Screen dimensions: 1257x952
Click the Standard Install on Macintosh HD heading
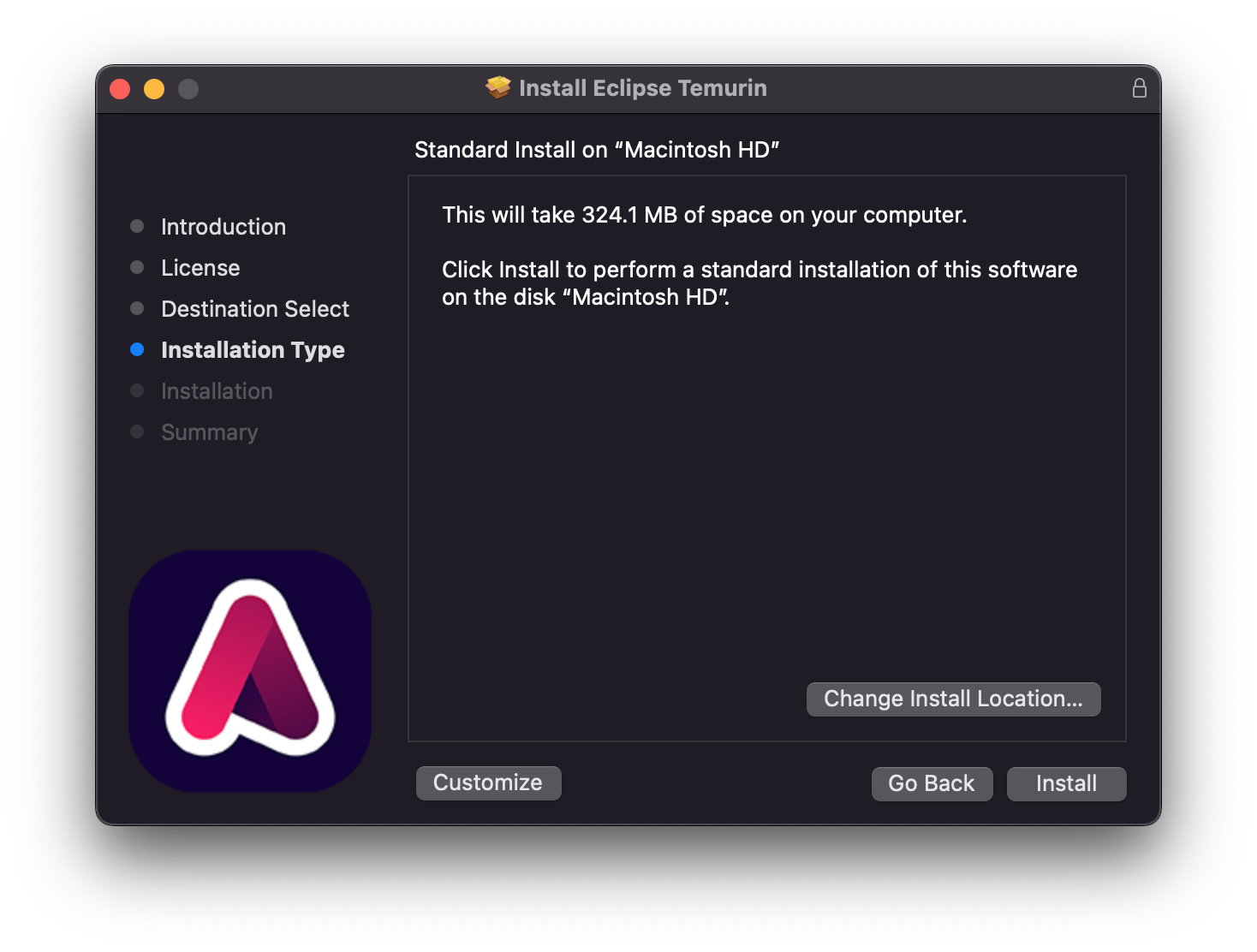[597, 150]
